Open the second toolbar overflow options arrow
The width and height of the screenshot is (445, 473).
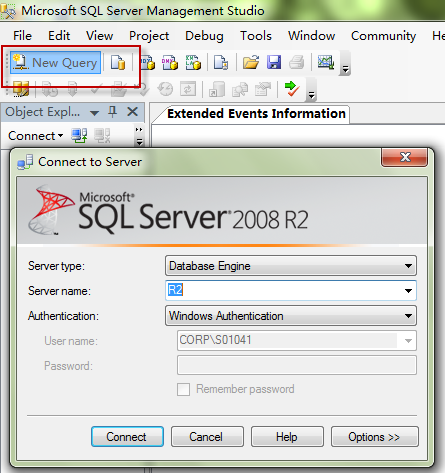point(311,89)
